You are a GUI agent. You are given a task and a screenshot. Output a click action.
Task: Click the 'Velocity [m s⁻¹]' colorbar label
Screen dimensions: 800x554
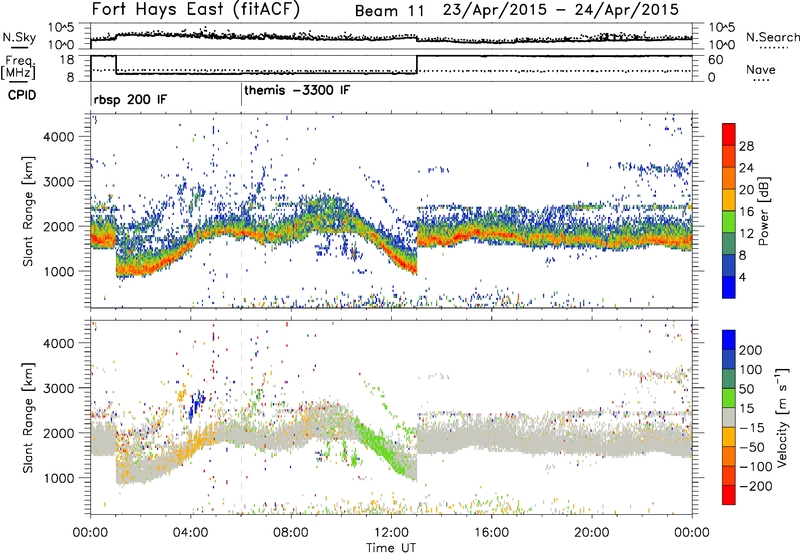click(x=782, y=417)
